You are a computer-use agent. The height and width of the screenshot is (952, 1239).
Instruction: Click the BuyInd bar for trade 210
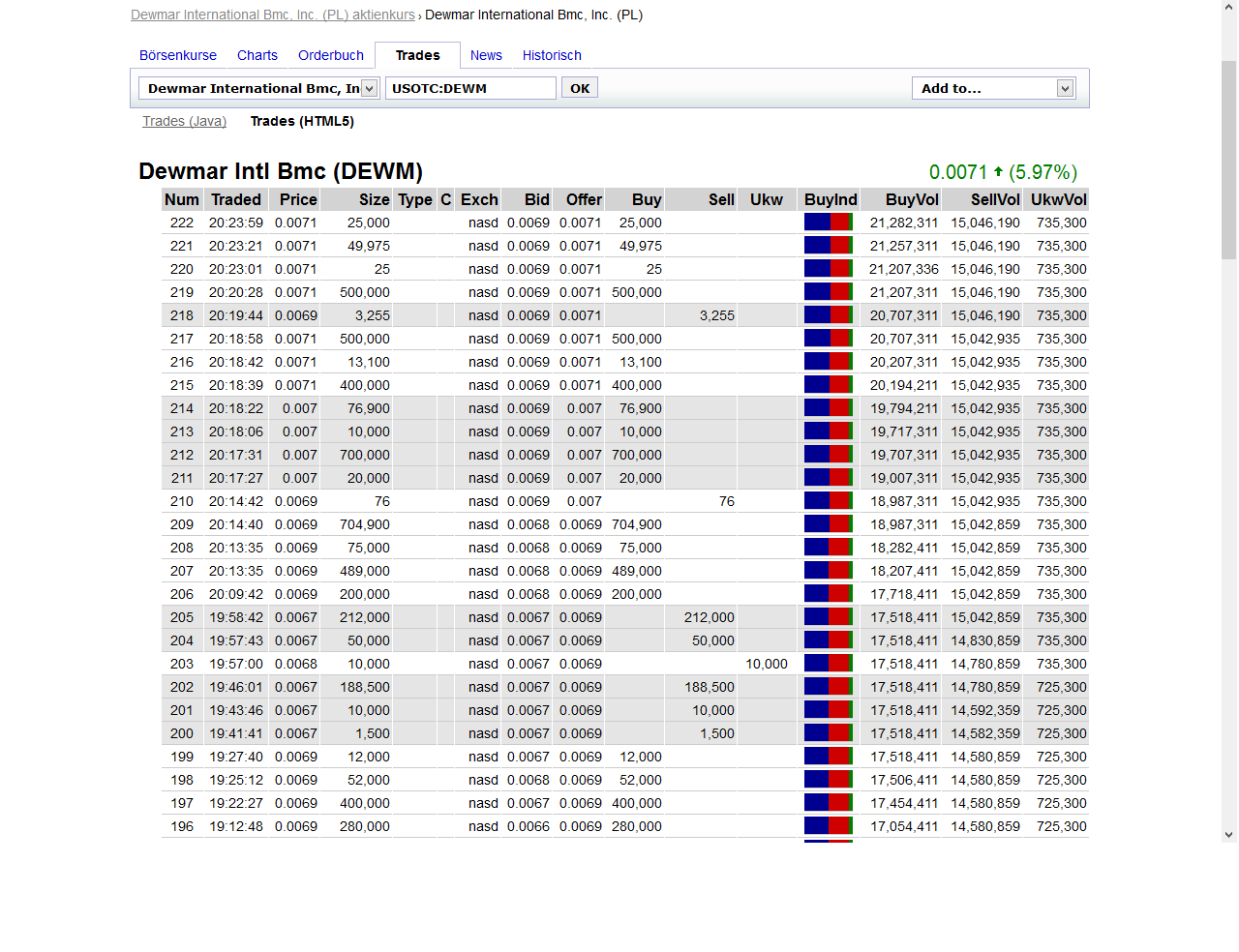coord(829,500)
